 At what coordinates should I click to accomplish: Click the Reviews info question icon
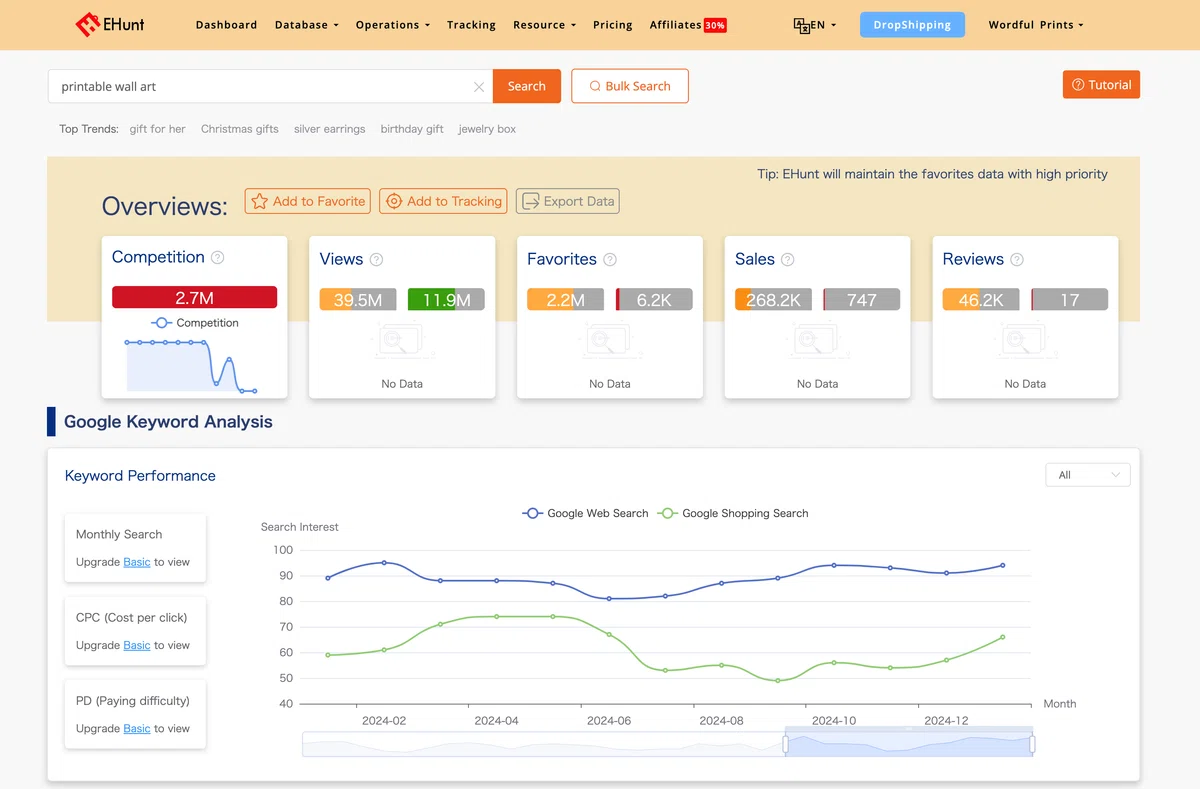[x=1017, y=259]
